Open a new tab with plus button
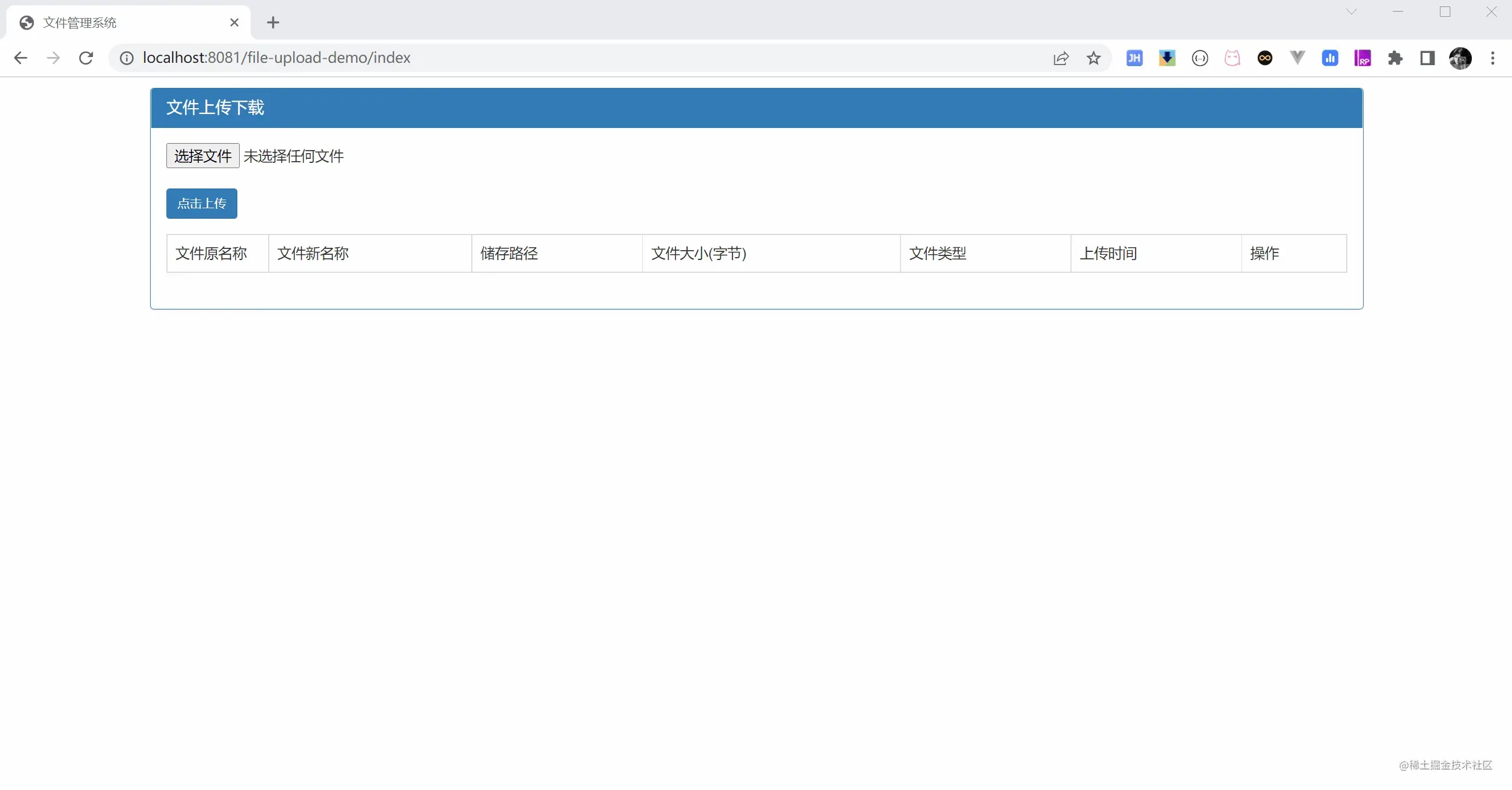The height and width of the screenshot is (790, 1512). [x=273, y=22]
